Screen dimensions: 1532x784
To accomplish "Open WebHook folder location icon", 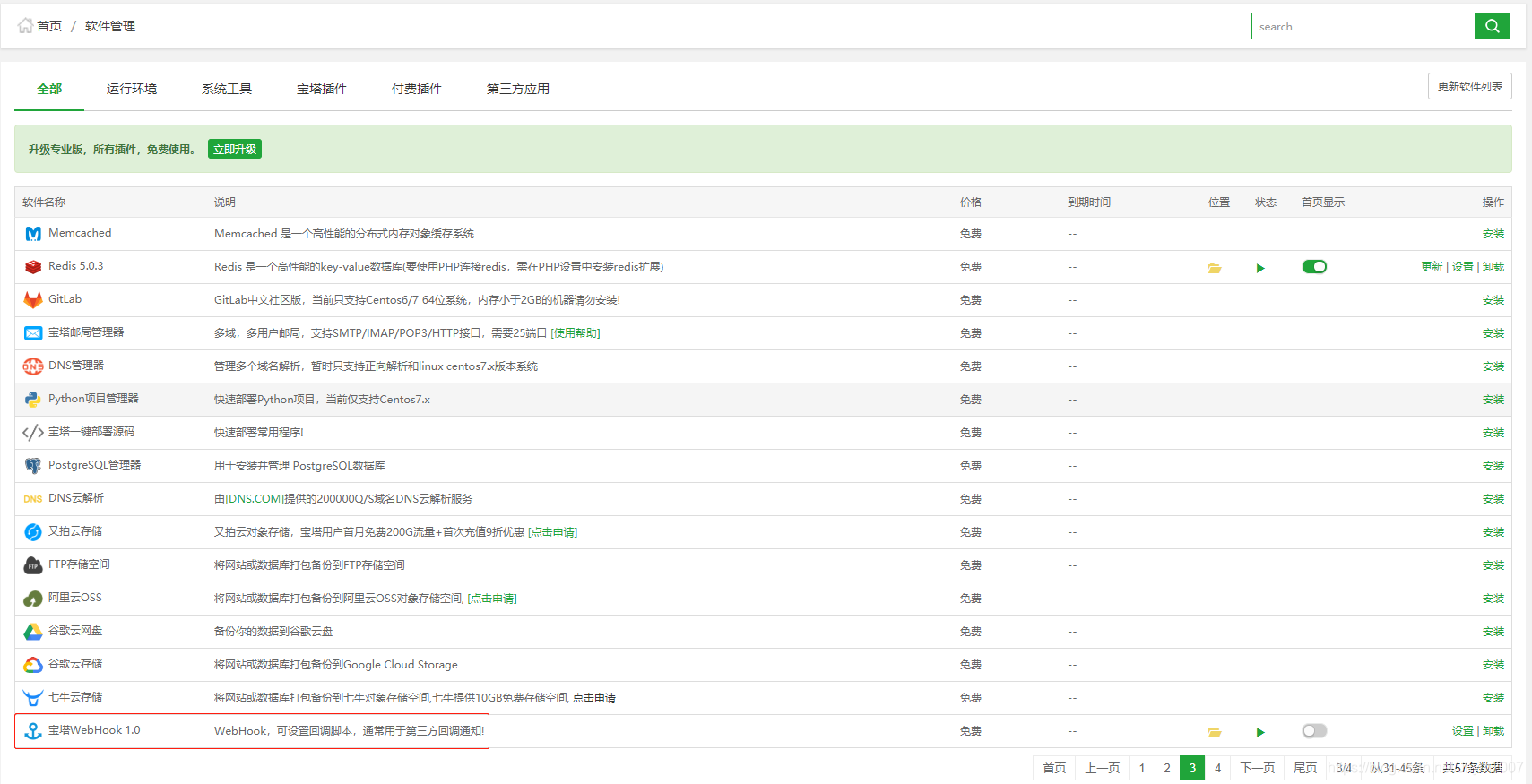I will [1215, 732].
